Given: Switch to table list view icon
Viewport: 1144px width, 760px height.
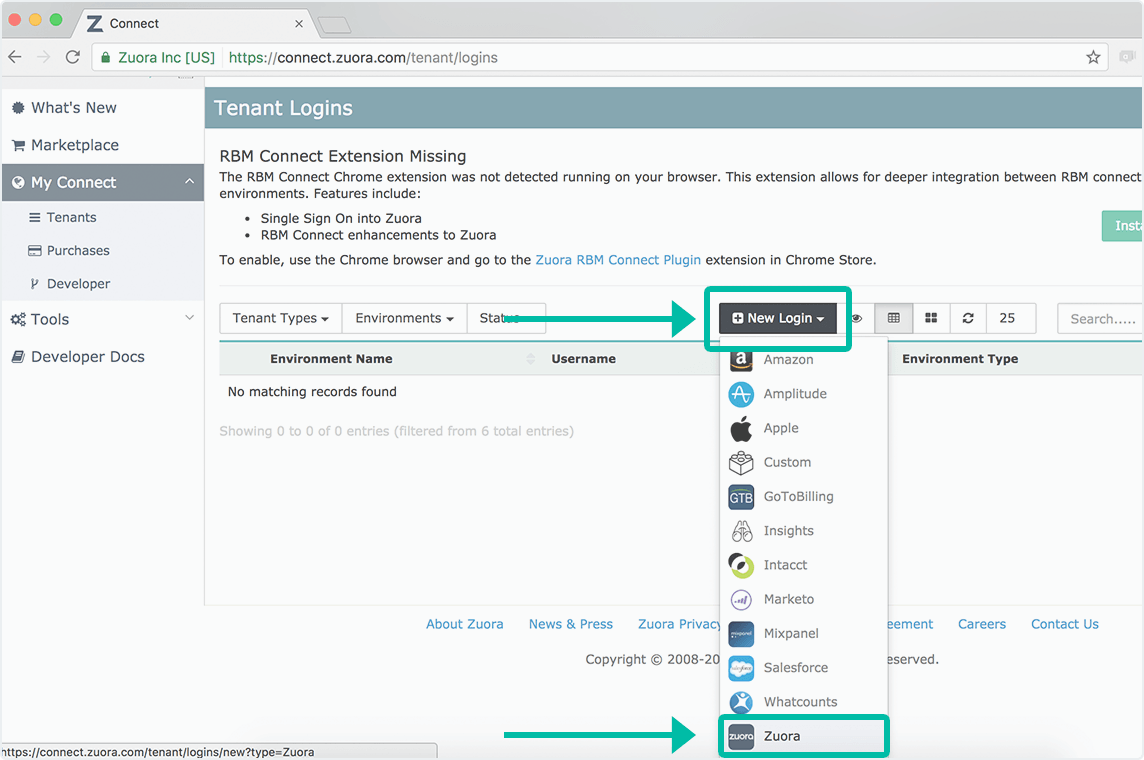Looking at the screenshot, I should (893, 318).
